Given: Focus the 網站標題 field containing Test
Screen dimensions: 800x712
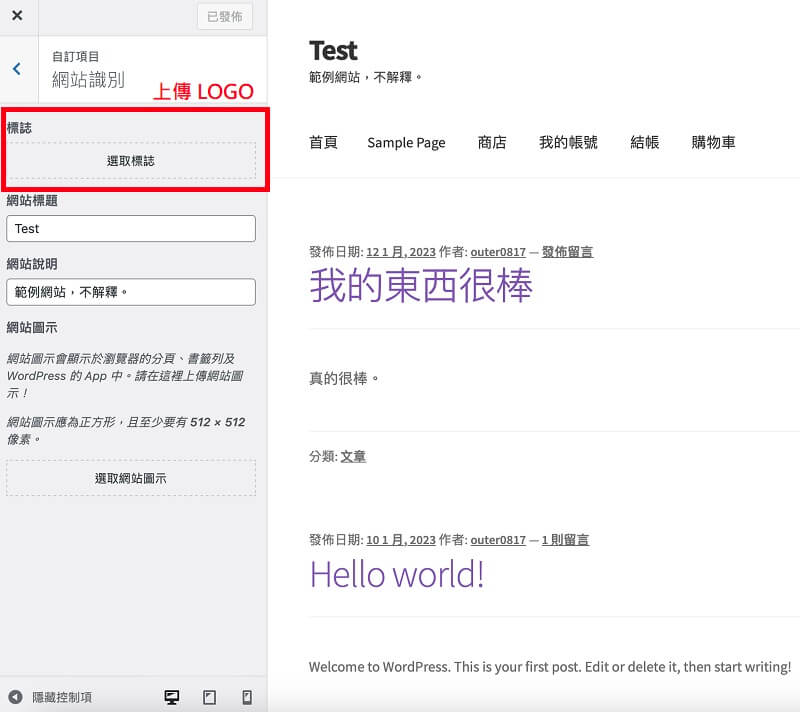Looking at the screenshot, I should pyautogui.click(x=131, y=228).
